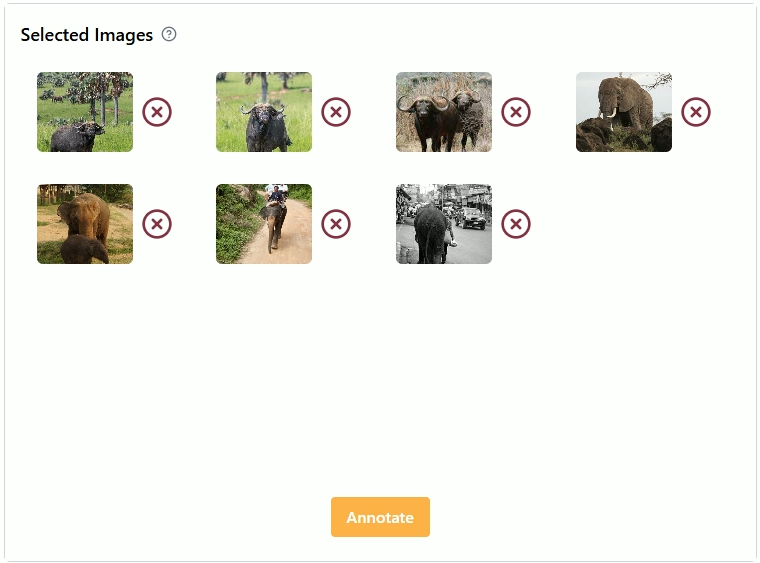Select the buffalo with palm trees thumbnail
Screen dimensions: 760x563
pyautogui.click(x=85, y=112)
